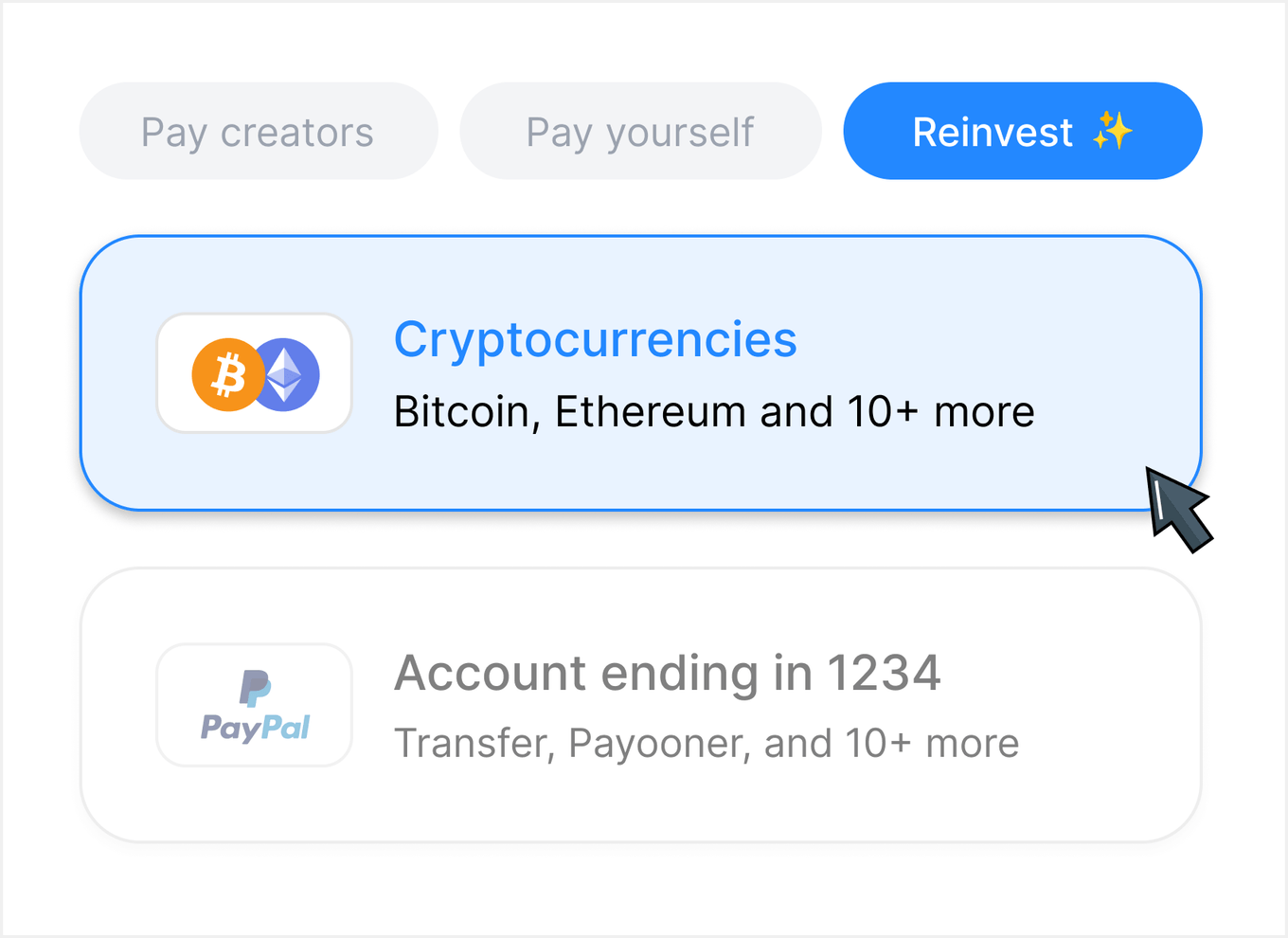Click the PayPal icon tile

(254, 705)
